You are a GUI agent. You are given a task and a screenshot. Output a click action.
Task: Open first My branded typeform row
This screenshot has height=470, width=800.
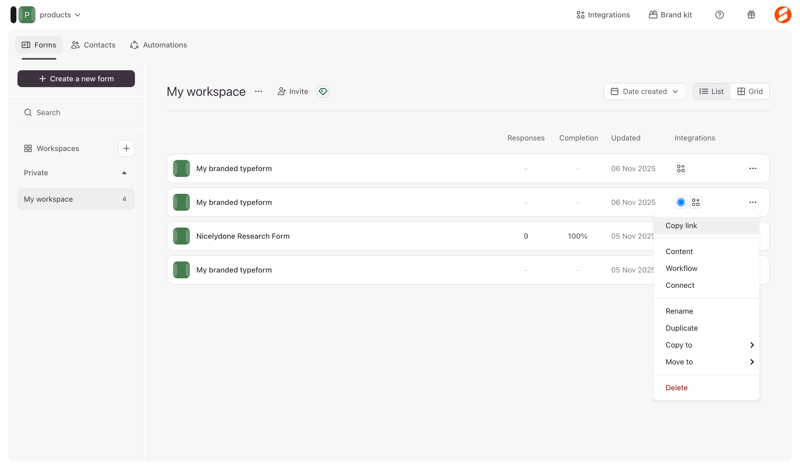468,168
